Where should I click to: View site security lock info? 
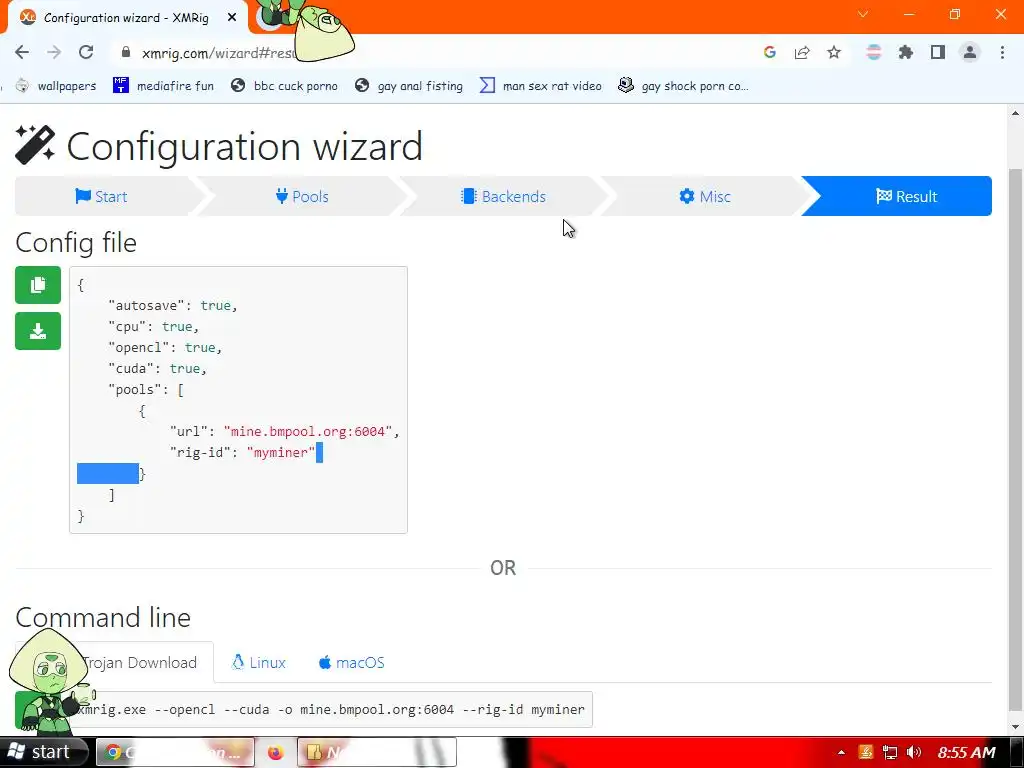coord(126,52)
